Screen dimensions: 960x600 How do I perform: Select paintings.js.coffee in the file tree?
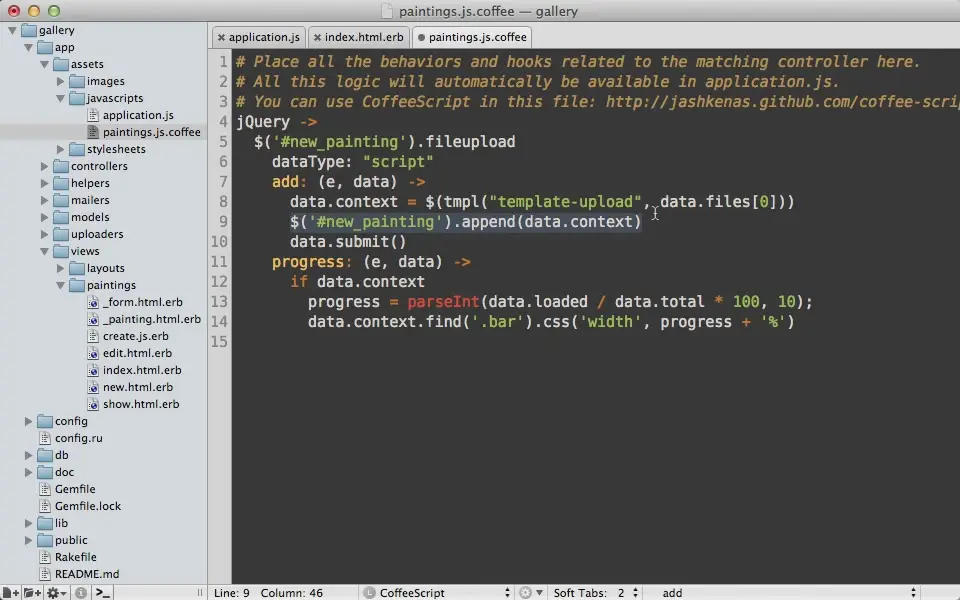[x=151, y=132]
